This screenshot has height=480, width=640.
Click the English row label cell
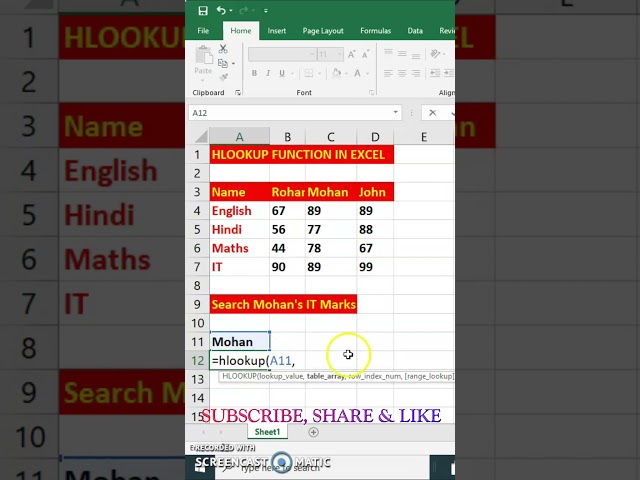coord(240,211)
